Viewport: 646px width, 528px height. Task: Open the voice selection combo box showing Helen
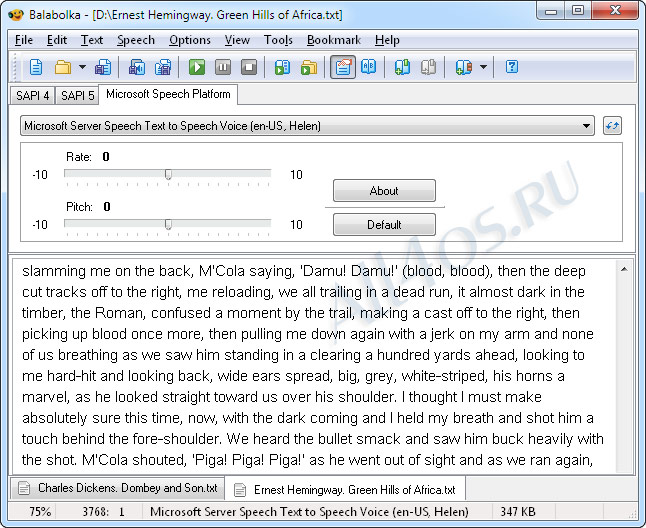coord(307,126)
